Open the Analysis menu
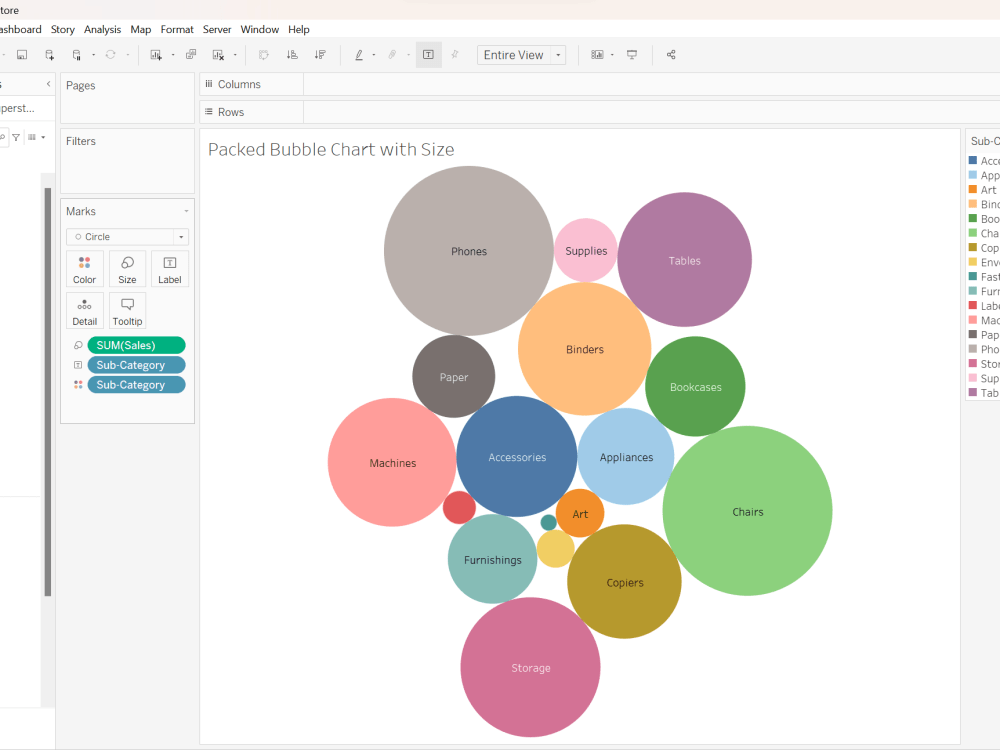The width and height of the screenshot is (1000, 750). coord(102,29)
